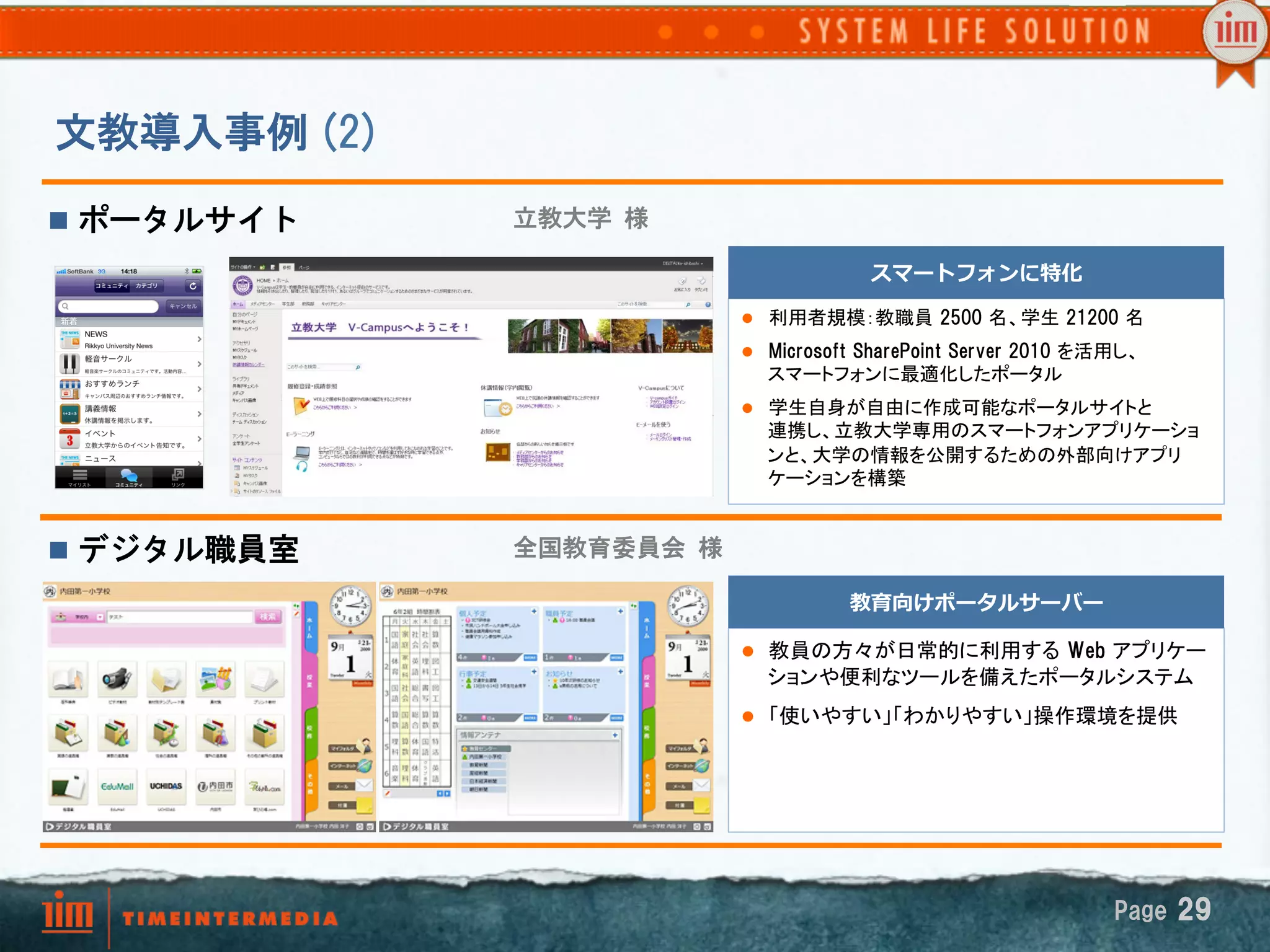Screen dimensions: 1270x952
Task: Click the Rikkyo University crest logo
Action: 242,286
